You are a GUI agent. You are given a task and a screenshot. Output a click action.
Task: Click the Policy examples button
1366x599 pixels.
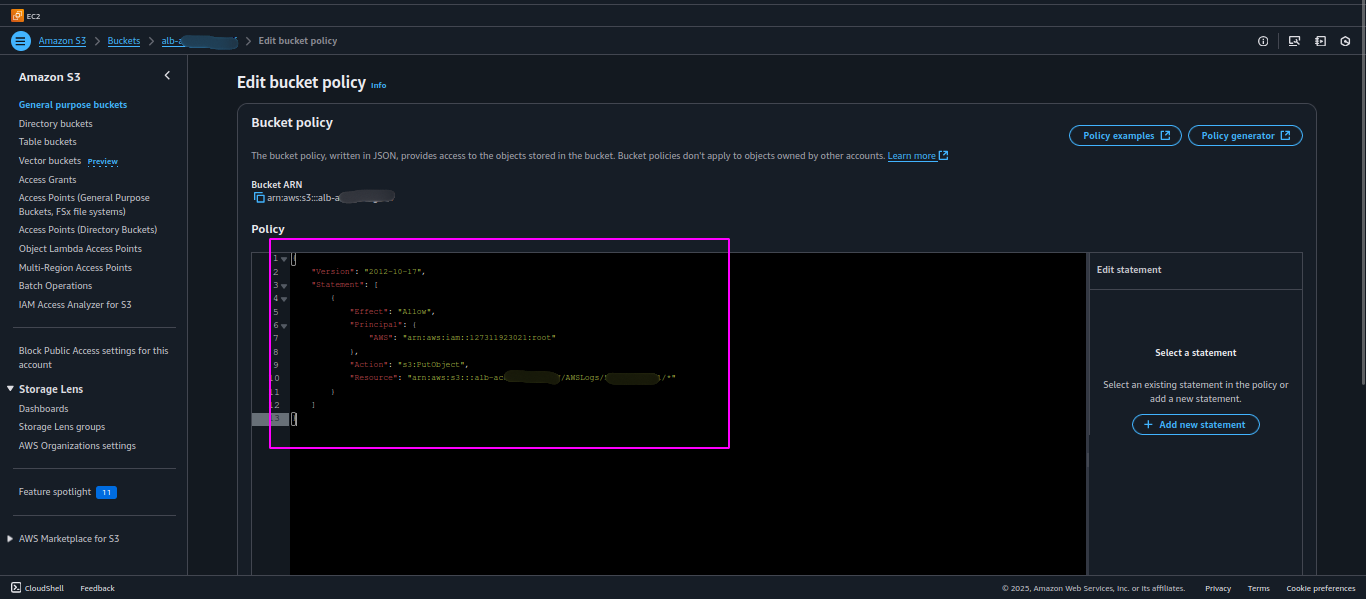[x=1125, y=136]
